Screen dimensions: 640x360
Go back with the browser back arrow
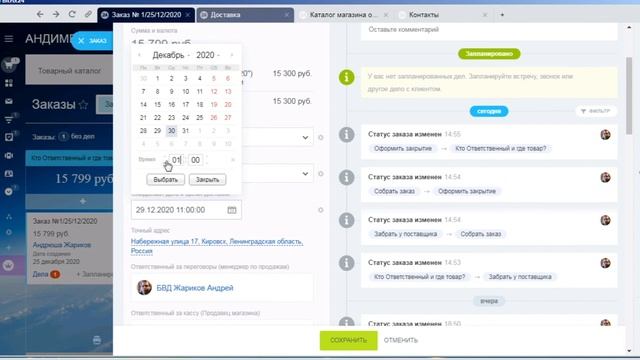(40, 14)
